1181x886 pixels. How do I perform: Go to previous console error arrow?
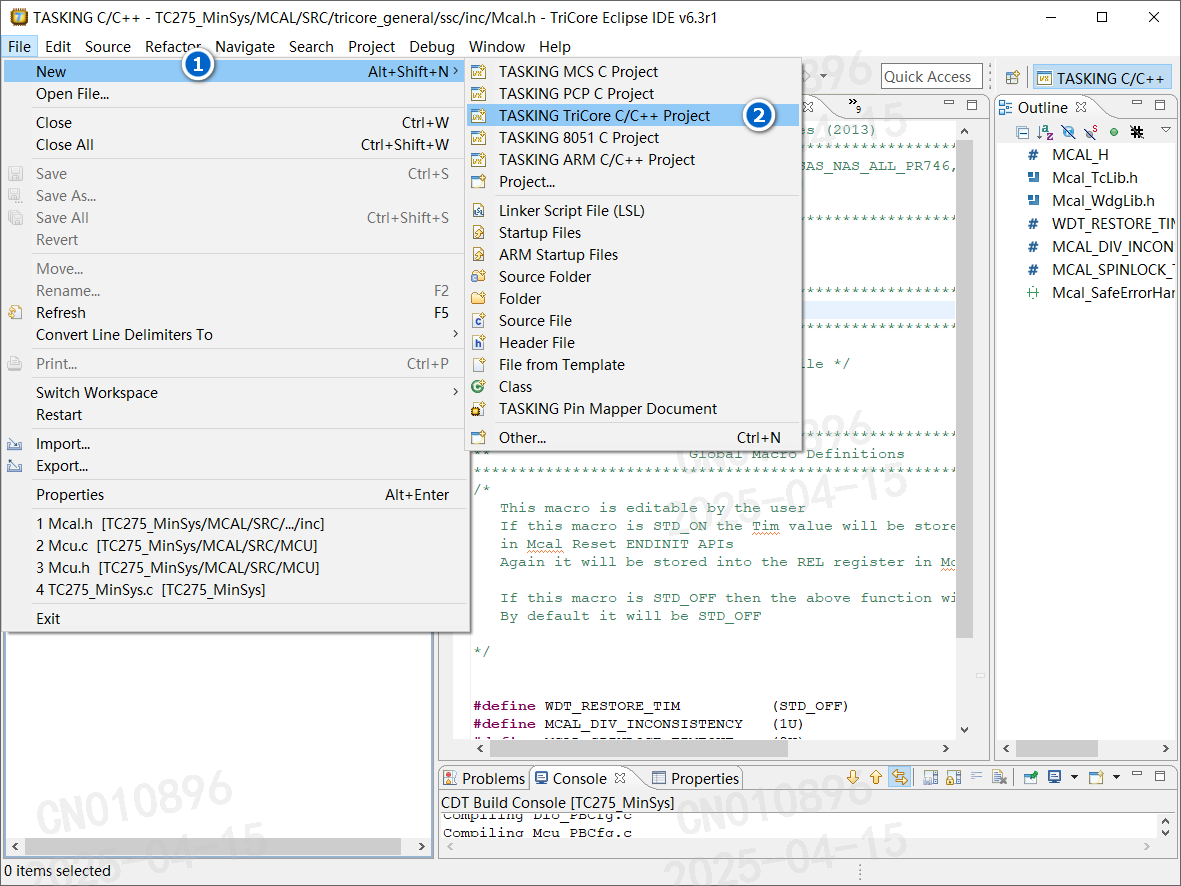[x=876, y=777]
